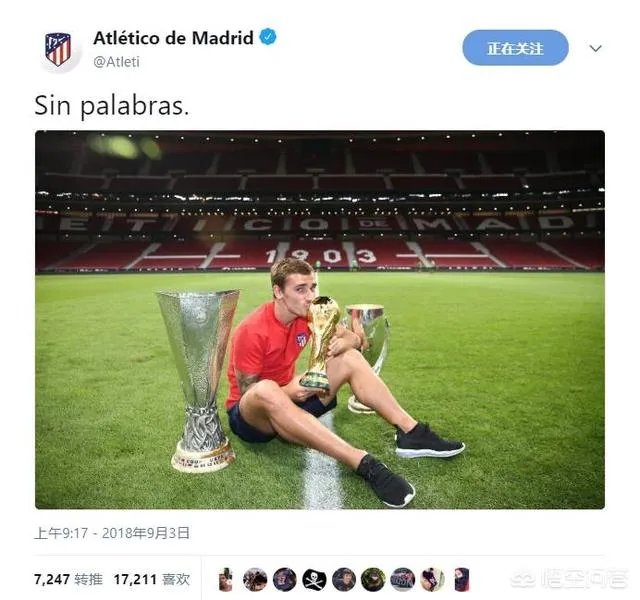This screenshot has height=600, width=640.
Task: View the 17,211 喜欢 likes list
Action: [x=151, y=579]
